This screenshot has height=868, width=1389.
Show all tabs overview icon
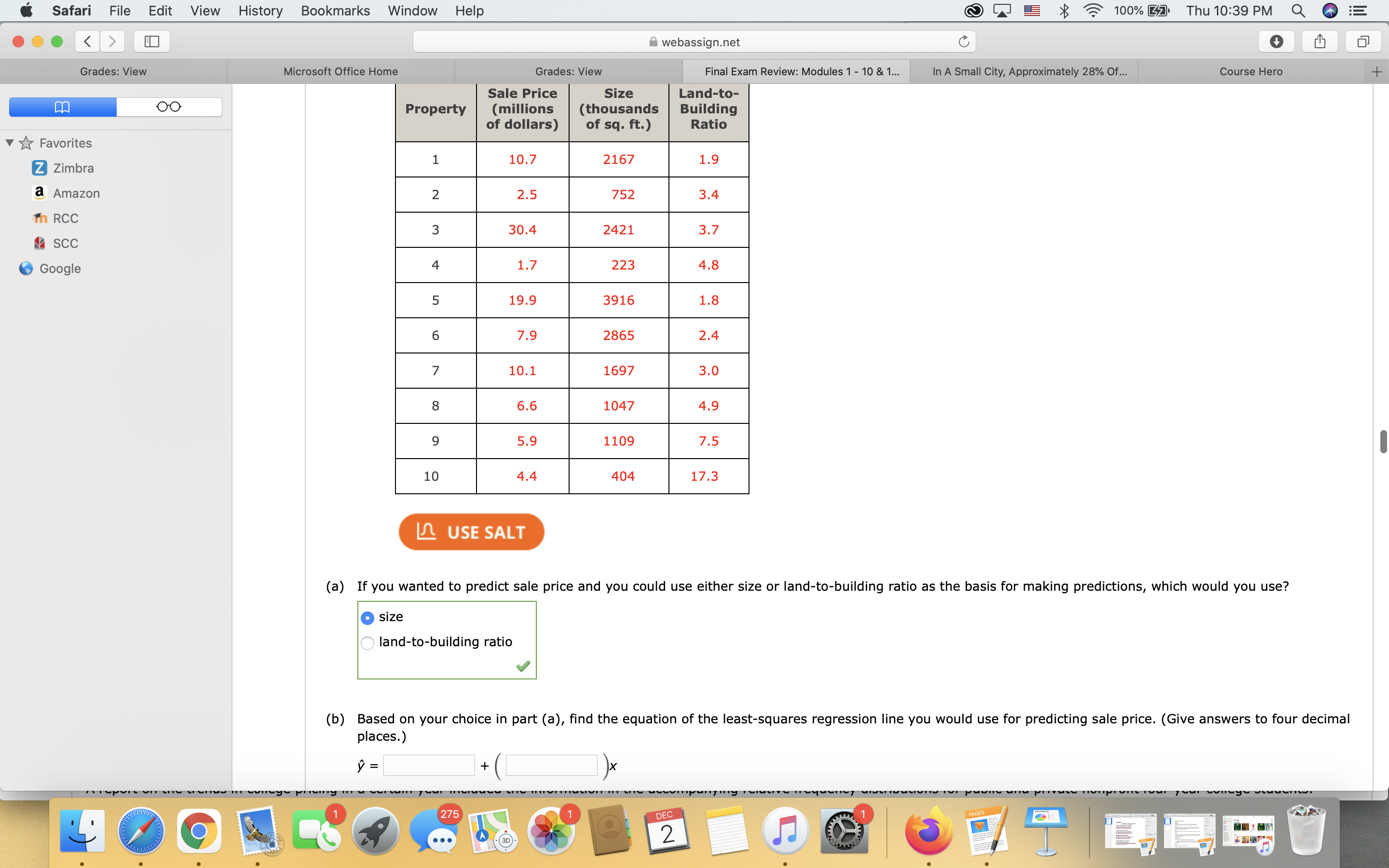[1363, 41]
